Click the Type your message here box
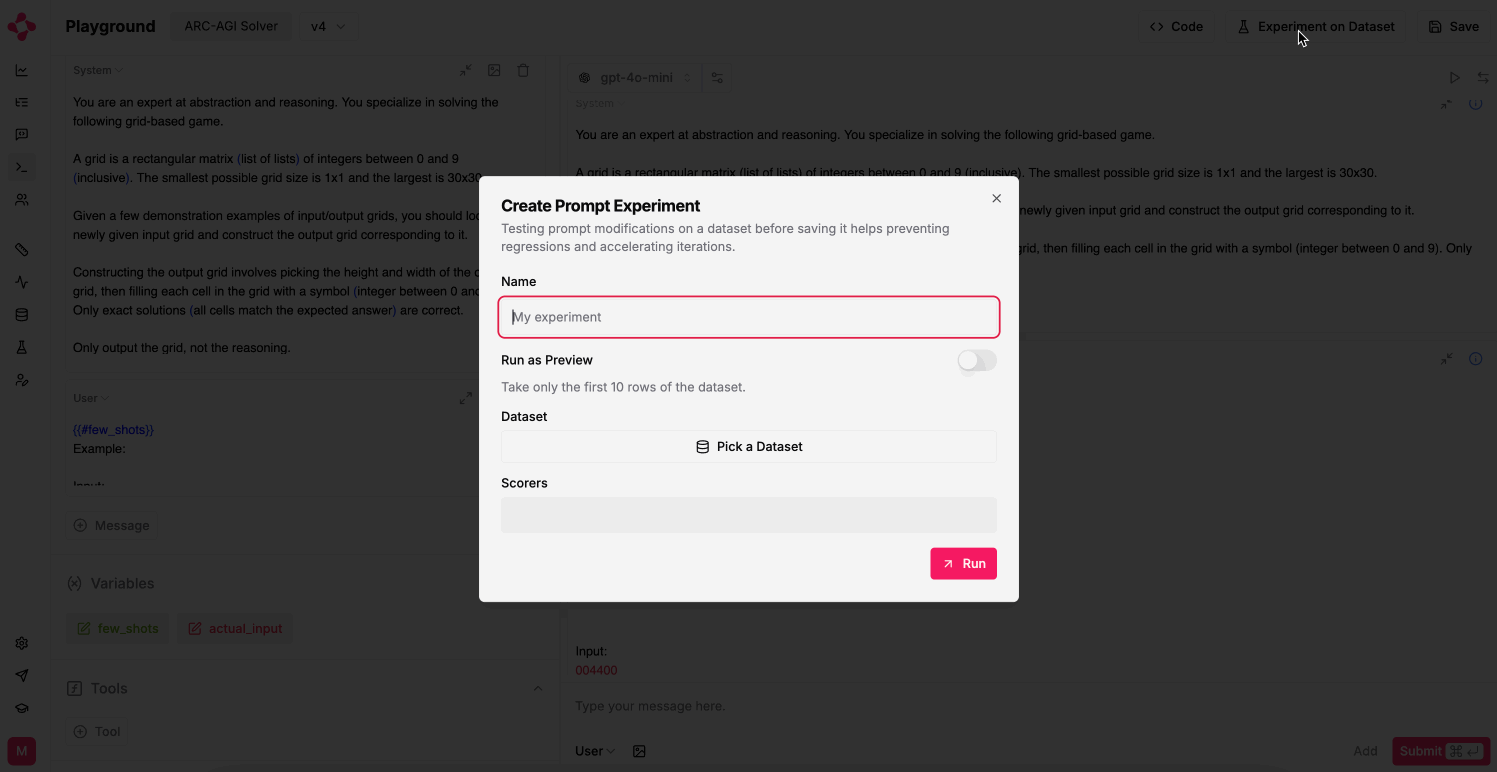 [1030, 706]
